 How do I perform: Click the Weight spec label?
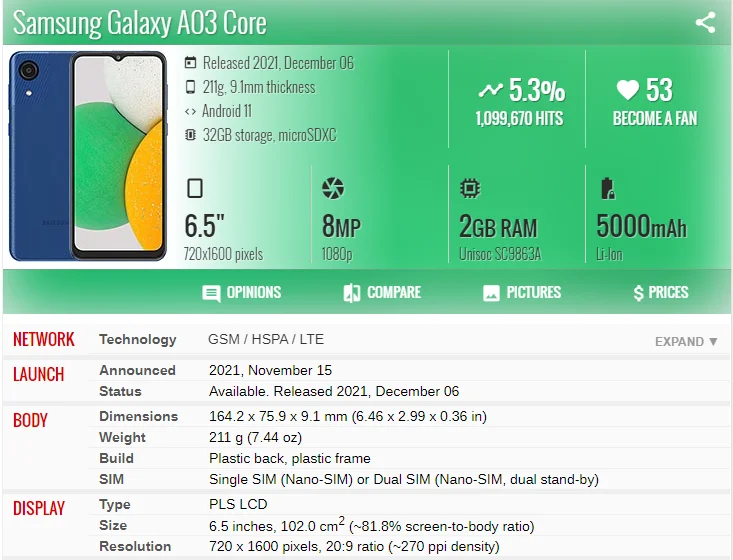(122, 438)
